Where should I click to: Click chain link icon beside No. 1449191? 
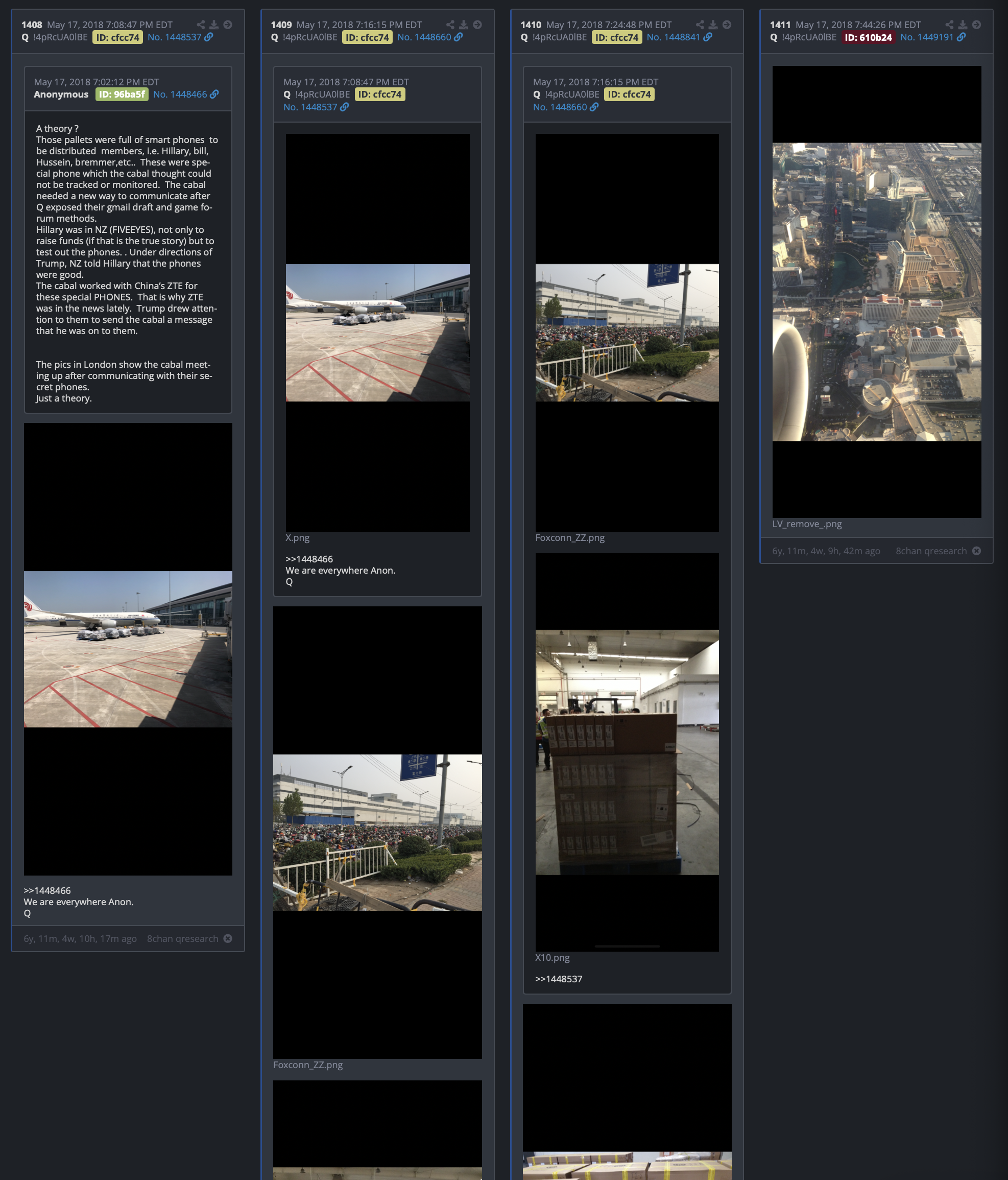[x=962, y=37]
